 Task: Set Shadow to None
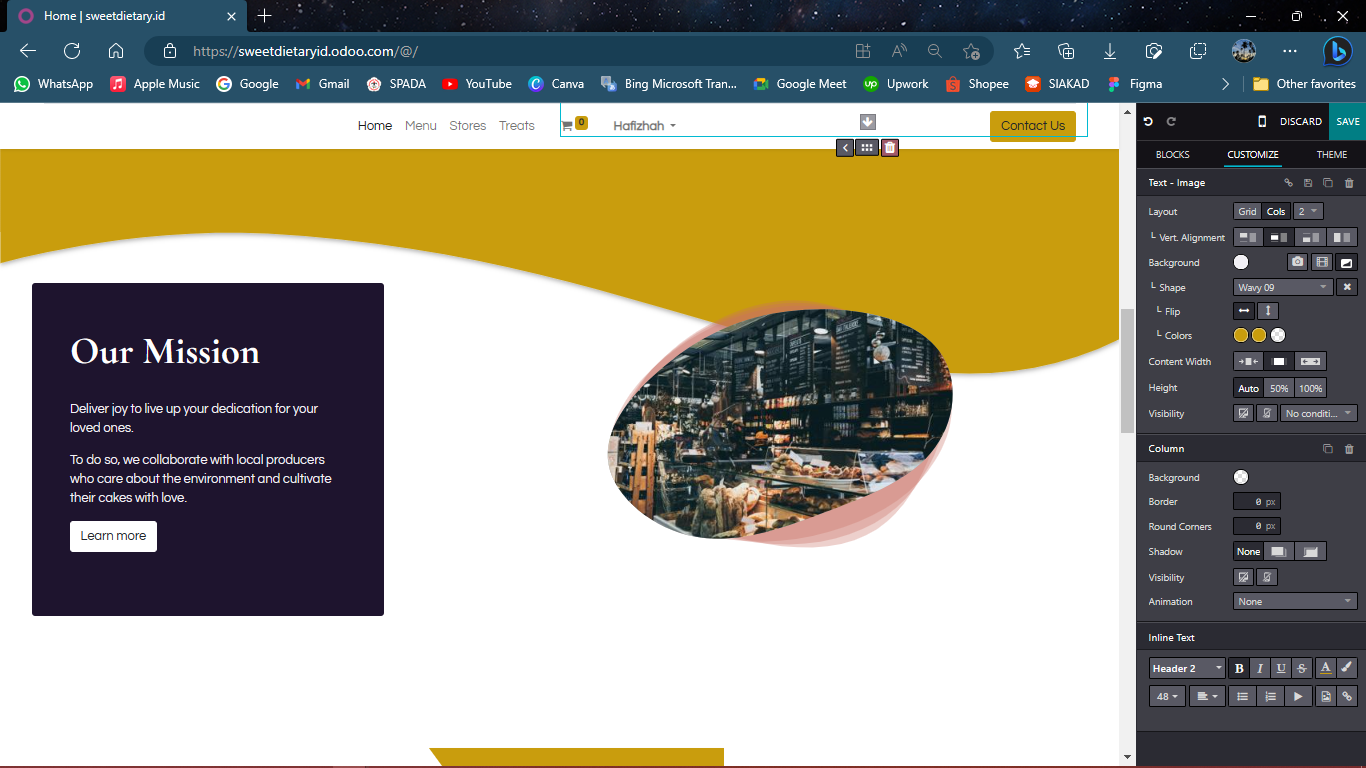pos(1248,551)
